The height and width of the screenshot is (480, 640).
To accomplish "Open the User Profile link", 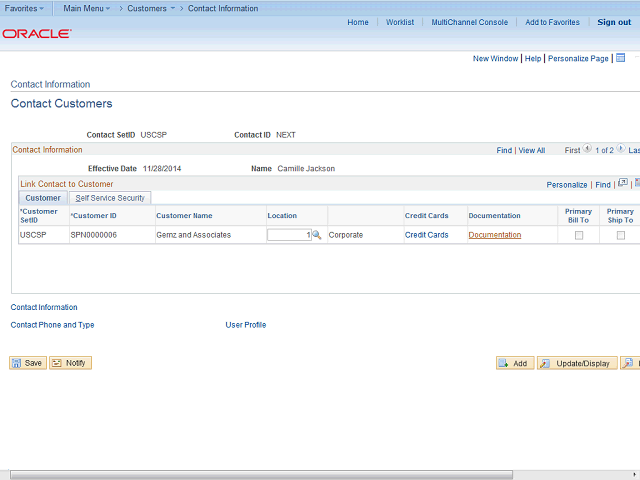I will (x=246, y=325).
